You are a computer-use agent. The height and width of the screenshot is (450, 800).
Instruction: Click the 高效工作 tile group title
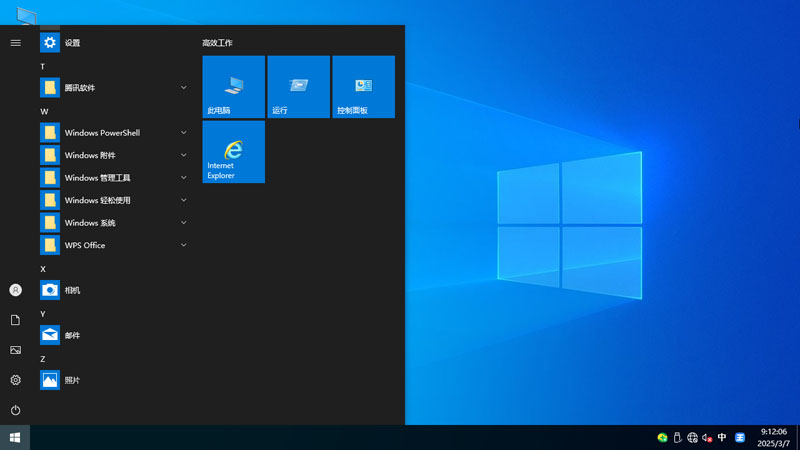tap(217, 43)
